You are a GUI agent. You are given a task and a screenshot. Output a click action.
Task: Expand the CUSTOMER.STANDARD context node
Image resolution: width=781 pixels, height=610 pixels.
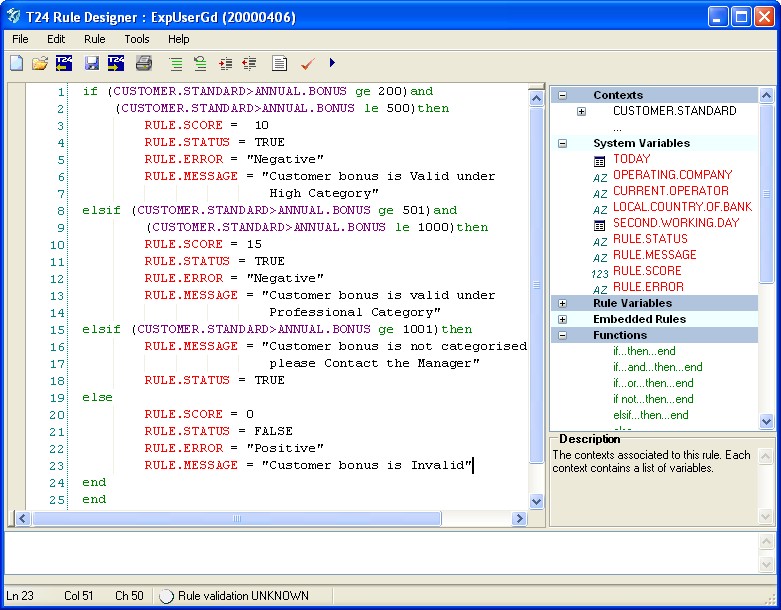[x=581, y=112]
